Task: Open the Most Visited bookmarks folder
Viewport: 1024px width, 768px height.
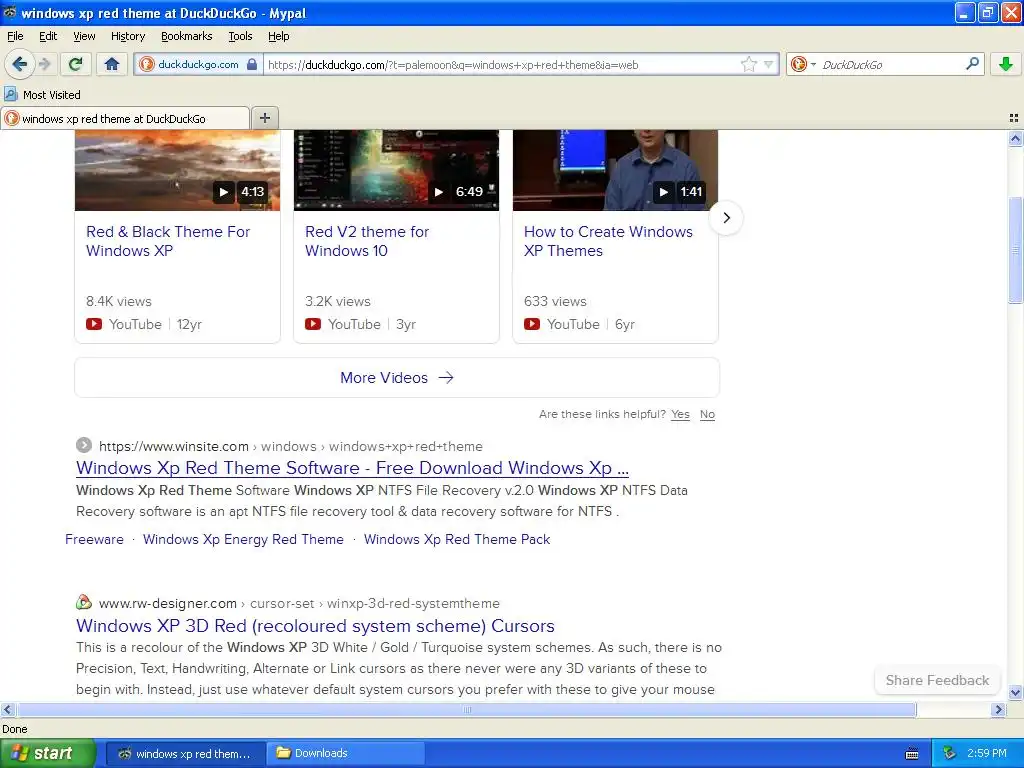Action: coord(42,95)
